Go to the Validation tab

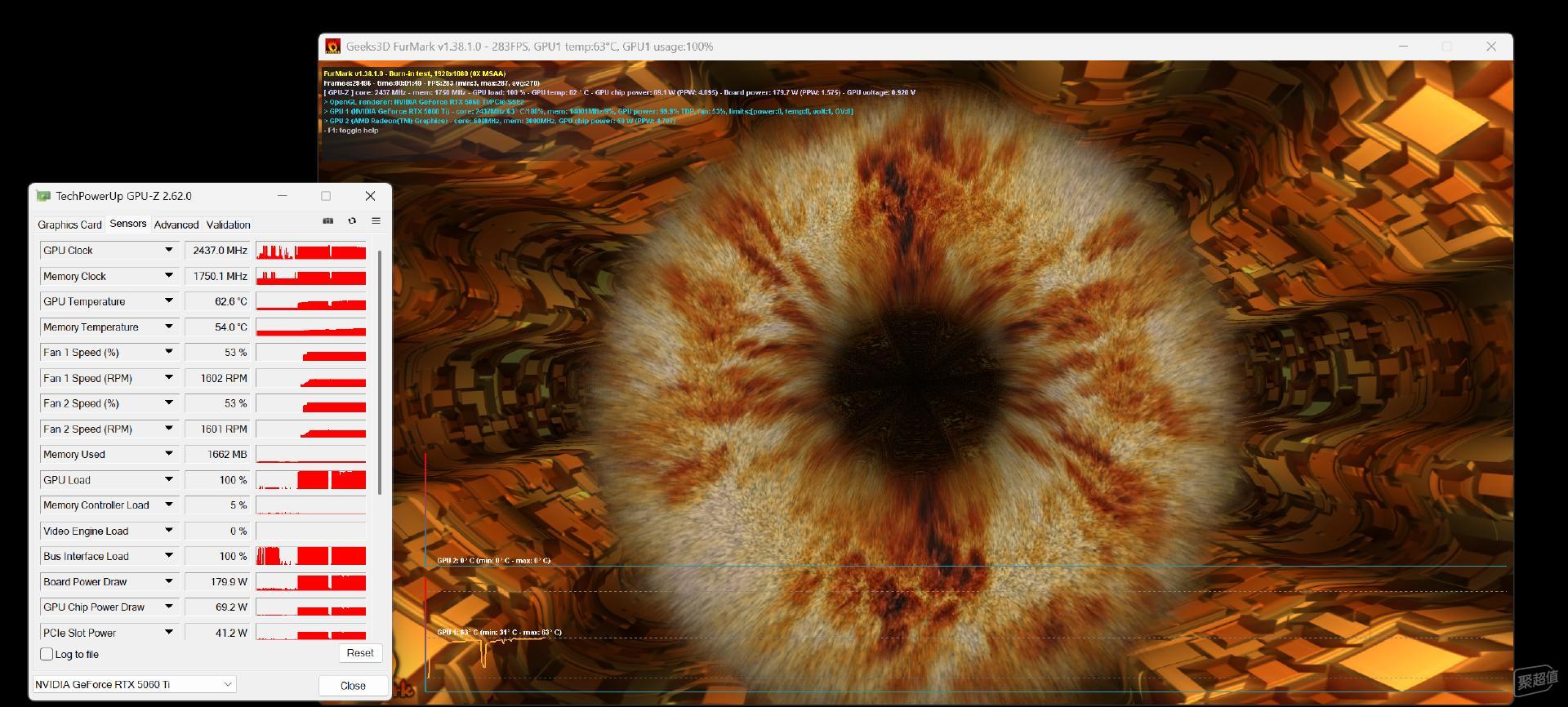(229, 225)
